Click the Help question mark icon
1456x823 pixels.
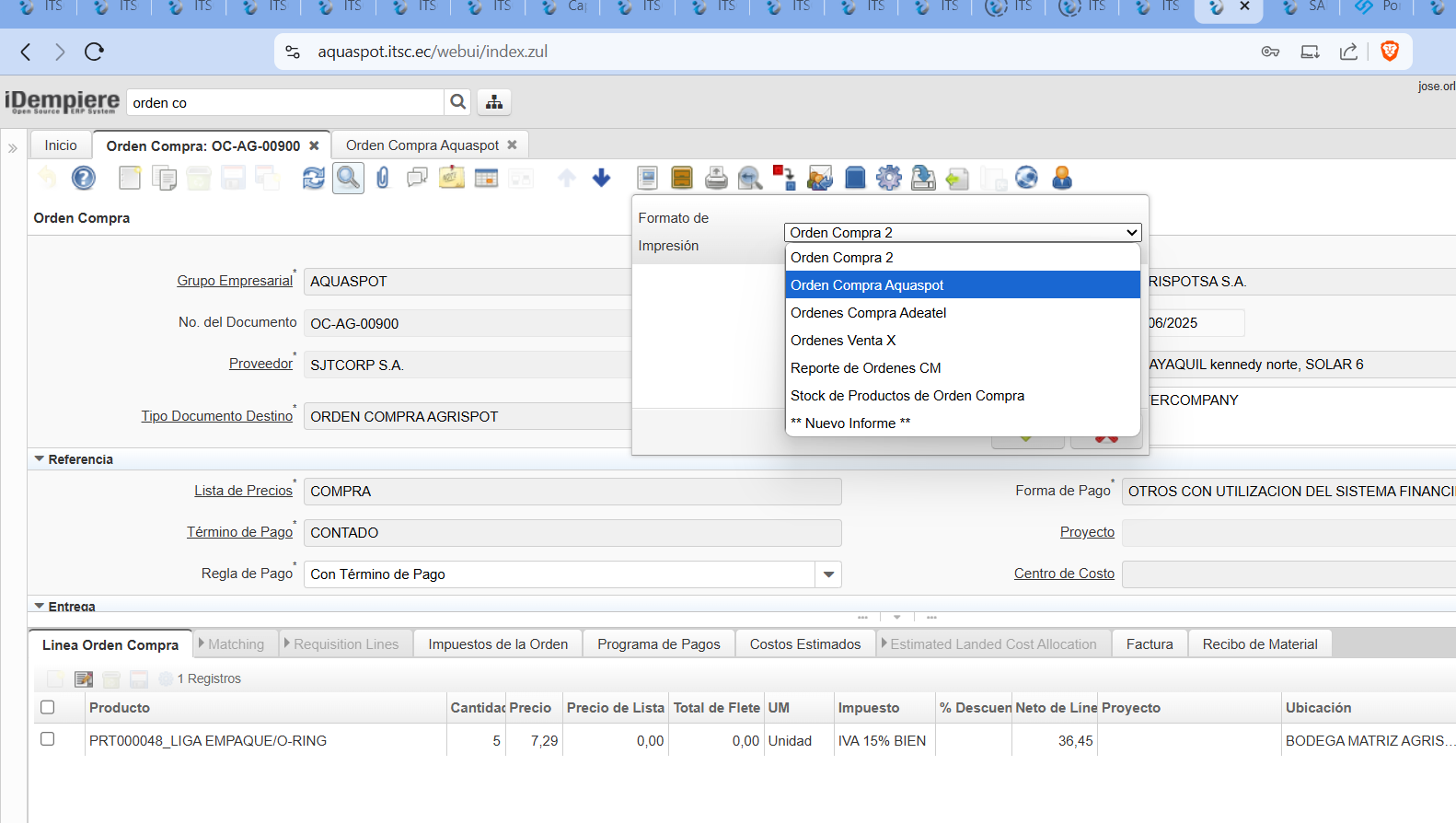coord(84,178)
